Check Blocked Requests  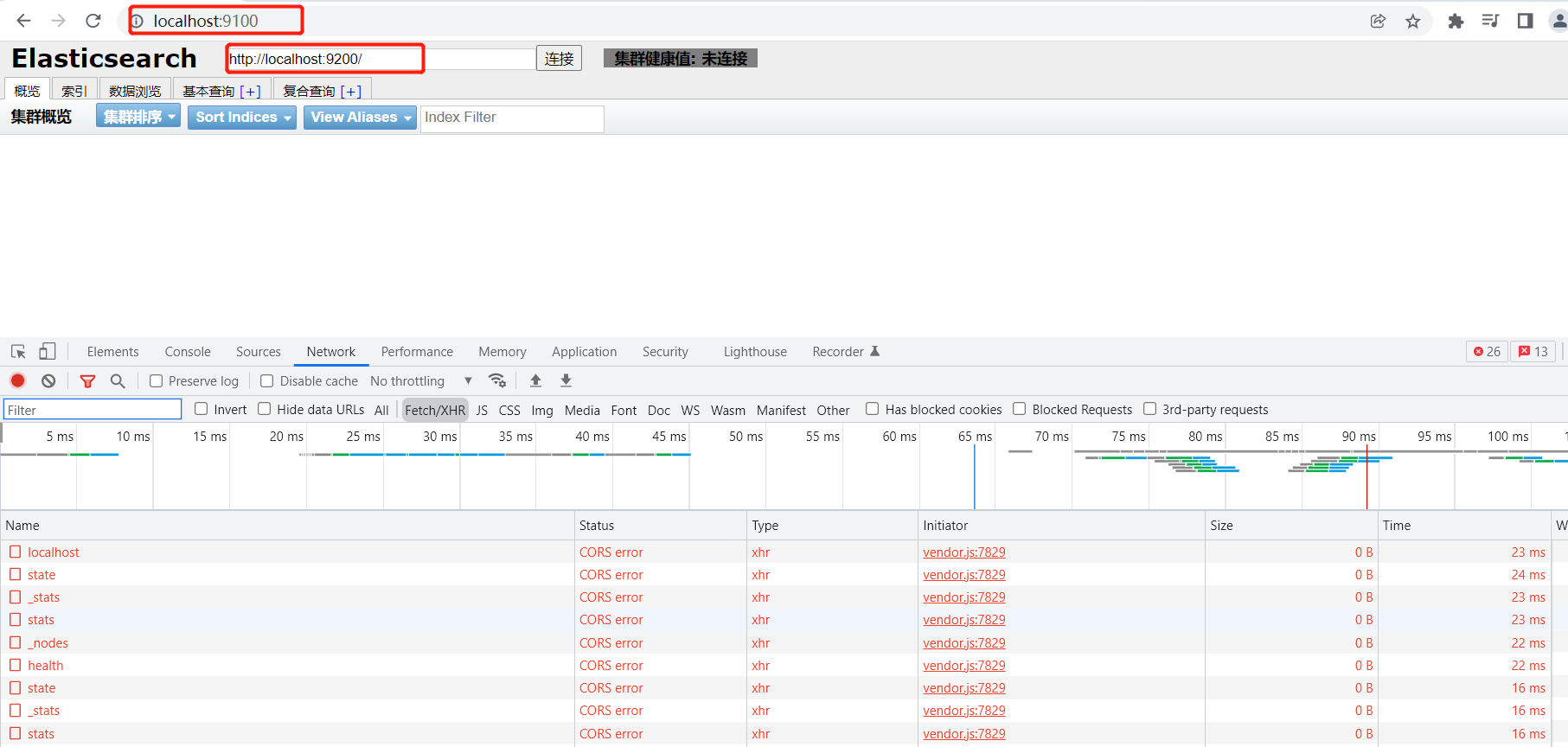tap(1020, 409)
